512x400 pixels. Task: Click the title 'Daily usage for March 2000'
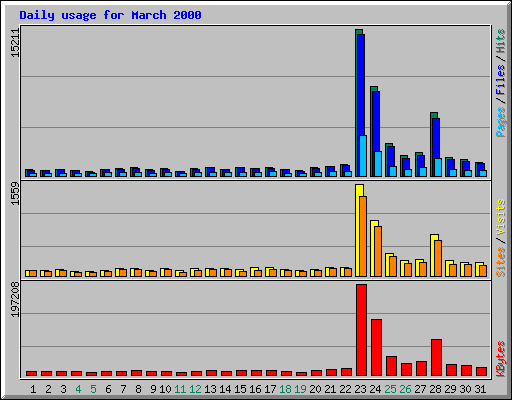click(x=110, y=15)
